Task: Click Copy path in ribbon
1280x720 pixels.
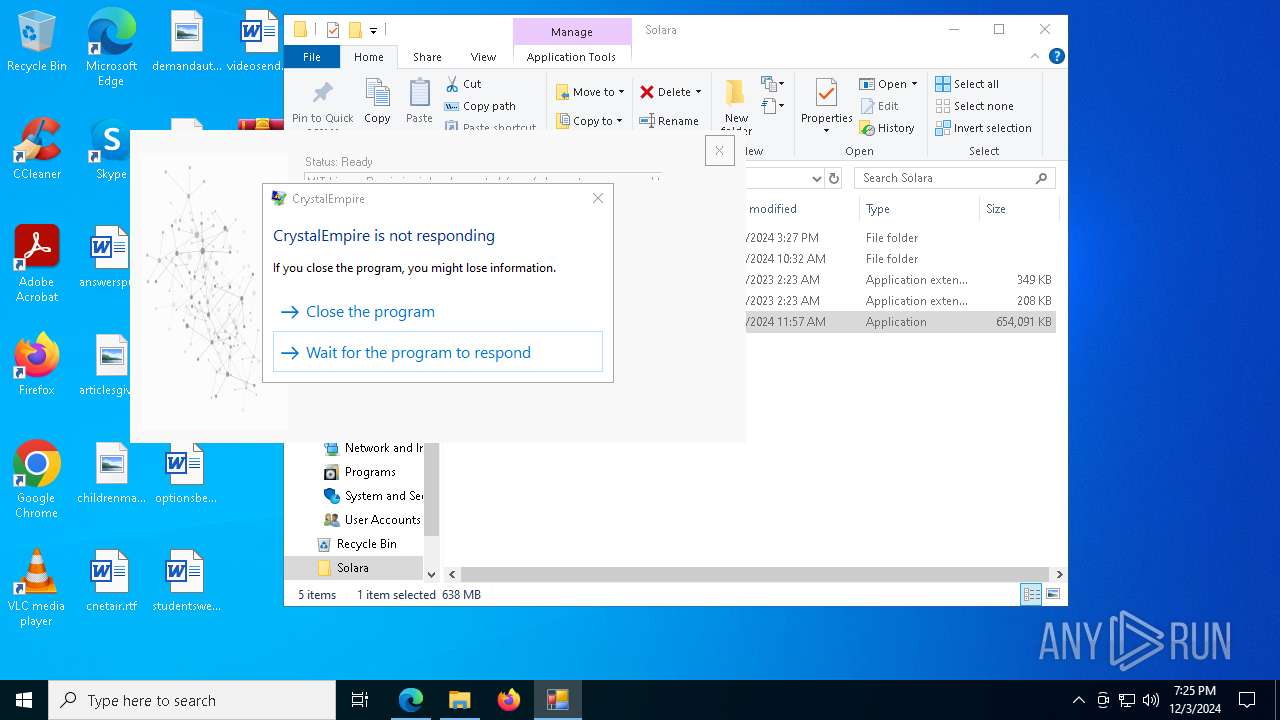Action: [480, 106]
